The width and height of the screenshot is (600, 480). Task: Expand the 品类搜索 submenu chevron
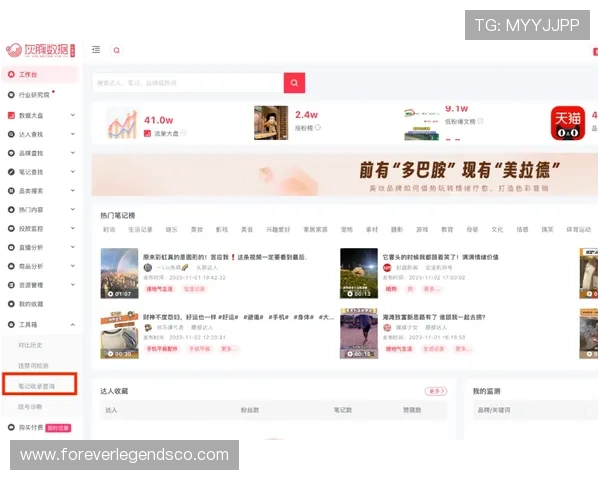click(x=73, y=190)
